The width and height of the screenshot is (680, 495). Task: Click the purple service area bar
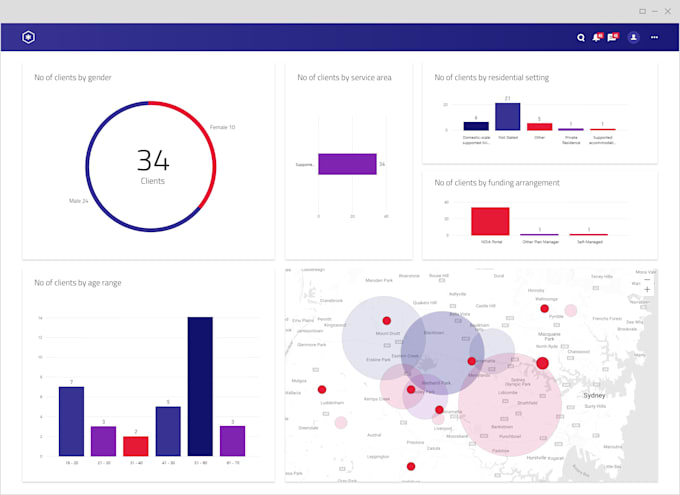click(x=347, y=164)
